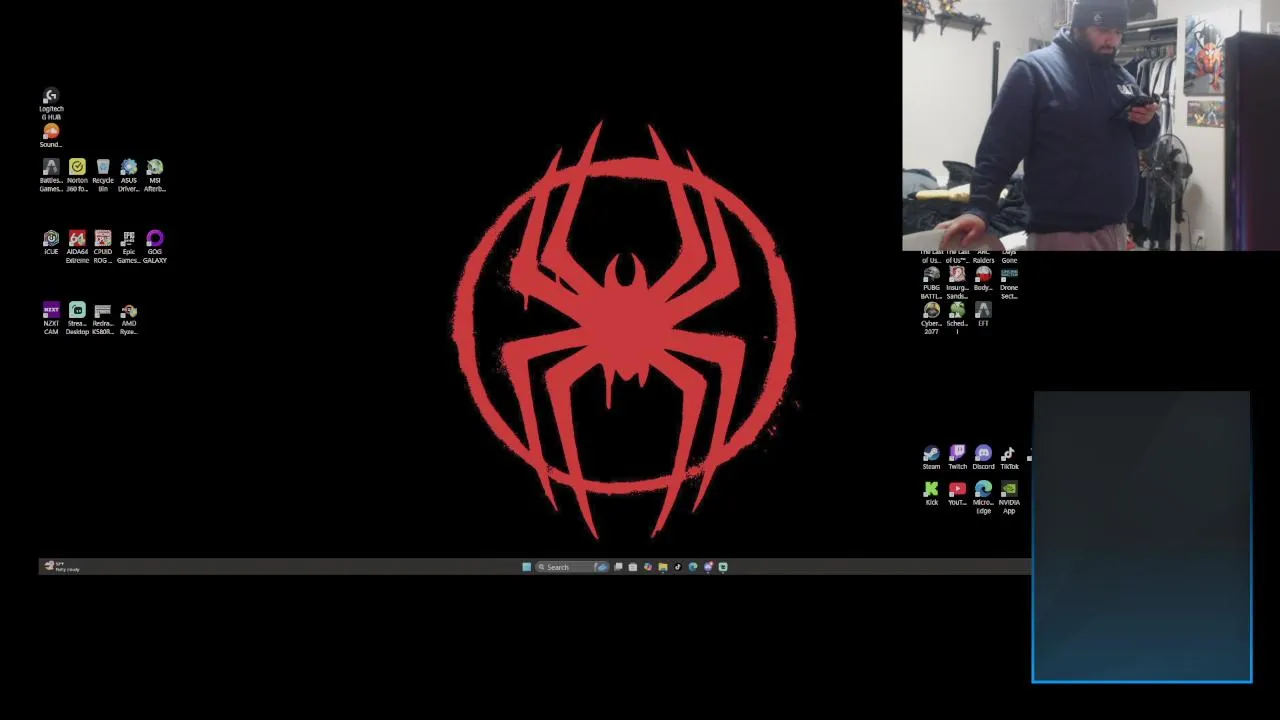Launch the Twitch desktop shortcut

(x=957, y=458)
